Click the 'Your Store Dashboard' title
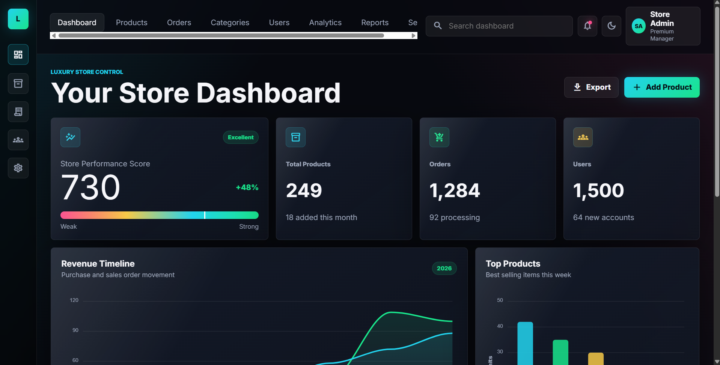The height and width of the screenshot is (365, 720). click(x=196, y=93)
